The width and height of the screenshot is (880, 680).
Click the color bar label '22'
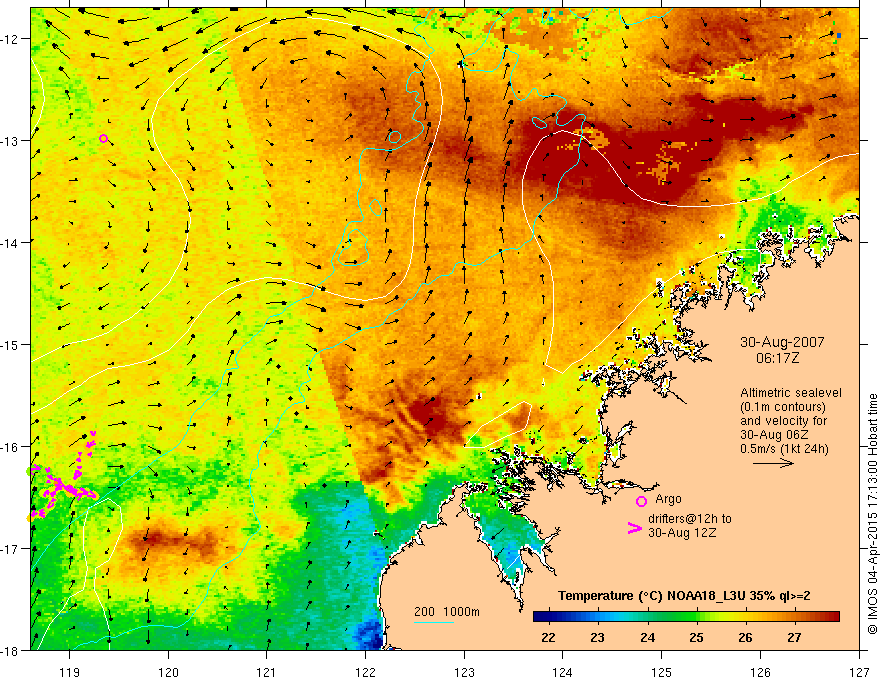pos(548,637)
